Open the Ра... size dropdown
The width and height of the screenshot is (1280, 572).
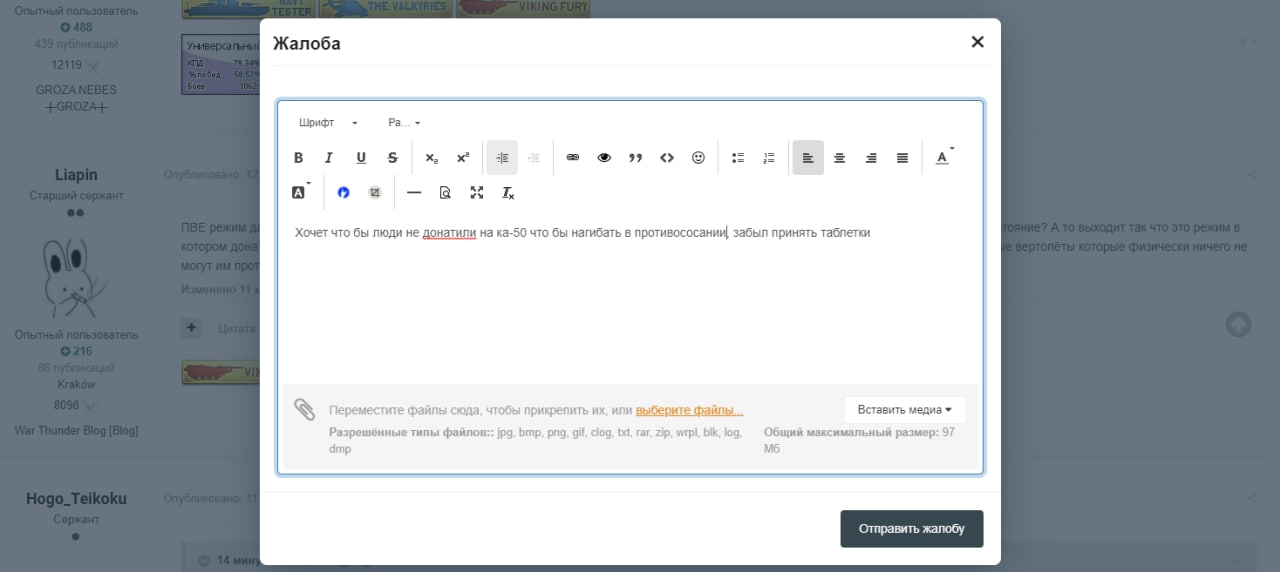click(x=404, y=123)
